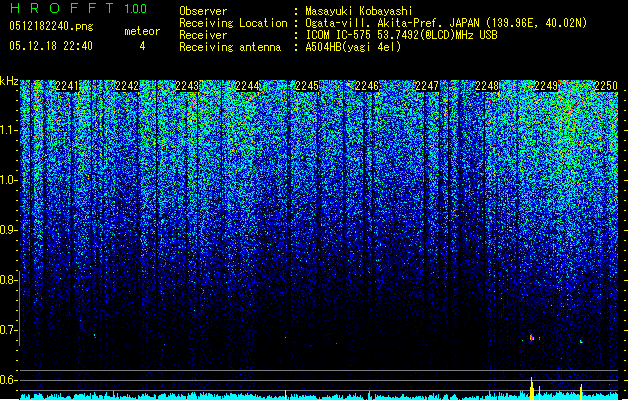The image size is (629, 400).
Task: Click the bright meteor echo near 2249
Action: (532, 338)
